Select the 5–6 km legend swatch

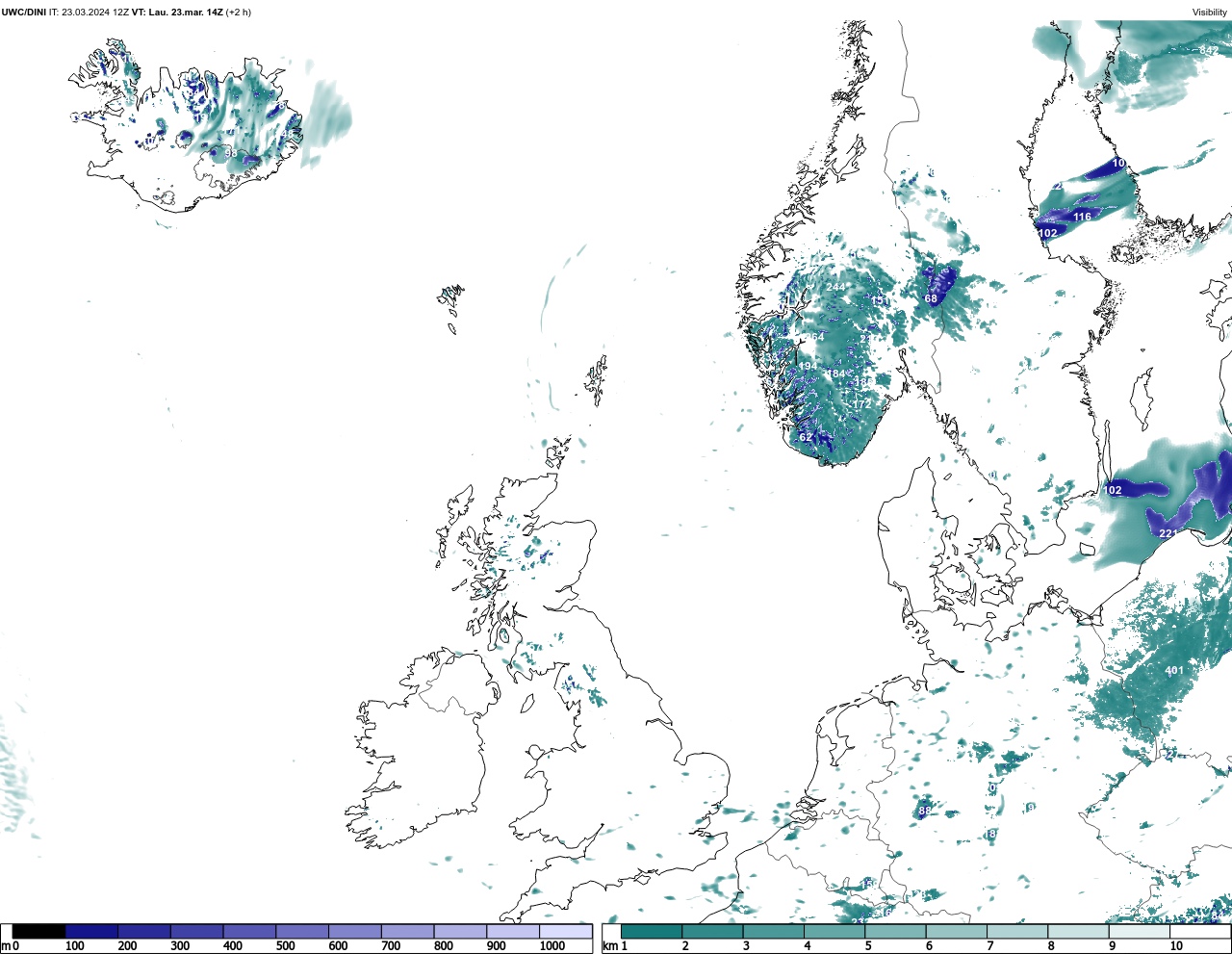(895, 931)
